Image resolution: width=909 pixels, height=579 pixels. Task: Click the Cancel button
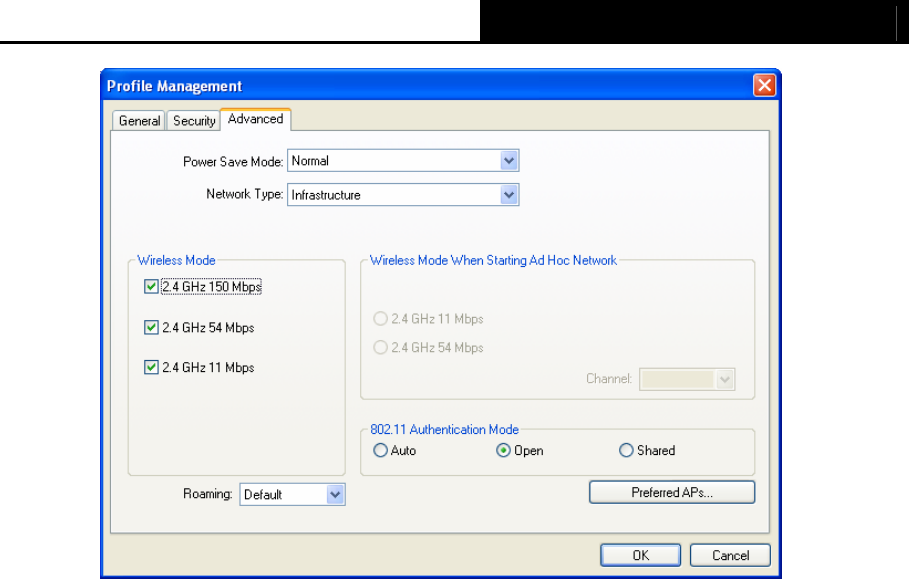coord(730,555)
